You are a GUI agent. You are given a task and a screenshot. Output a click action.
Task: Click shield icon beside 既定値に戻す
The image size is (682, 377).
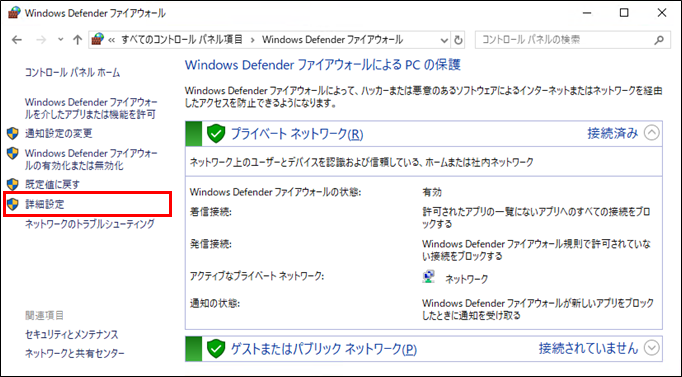pyautogui.click(x=13, y=184)
